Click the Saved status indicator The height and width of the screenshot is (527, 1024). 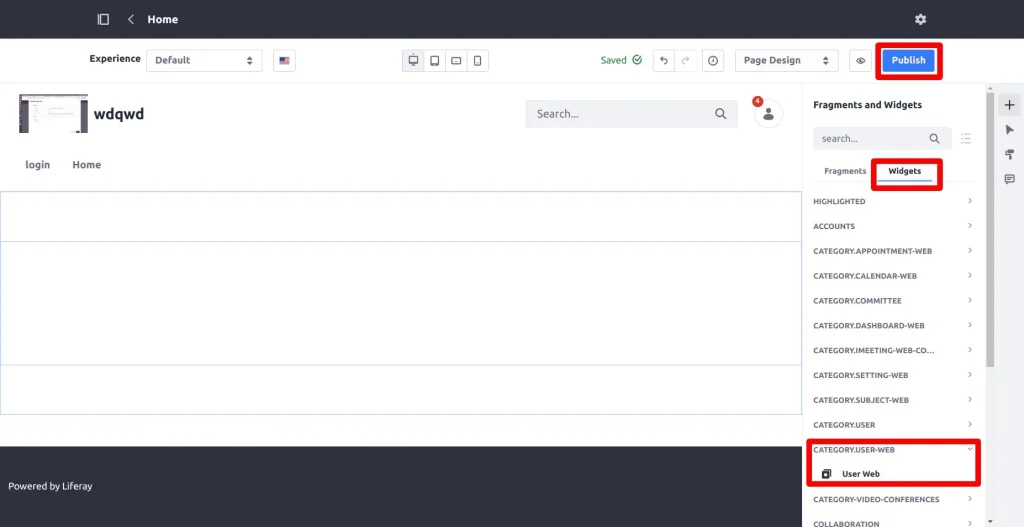pos(621,60)
